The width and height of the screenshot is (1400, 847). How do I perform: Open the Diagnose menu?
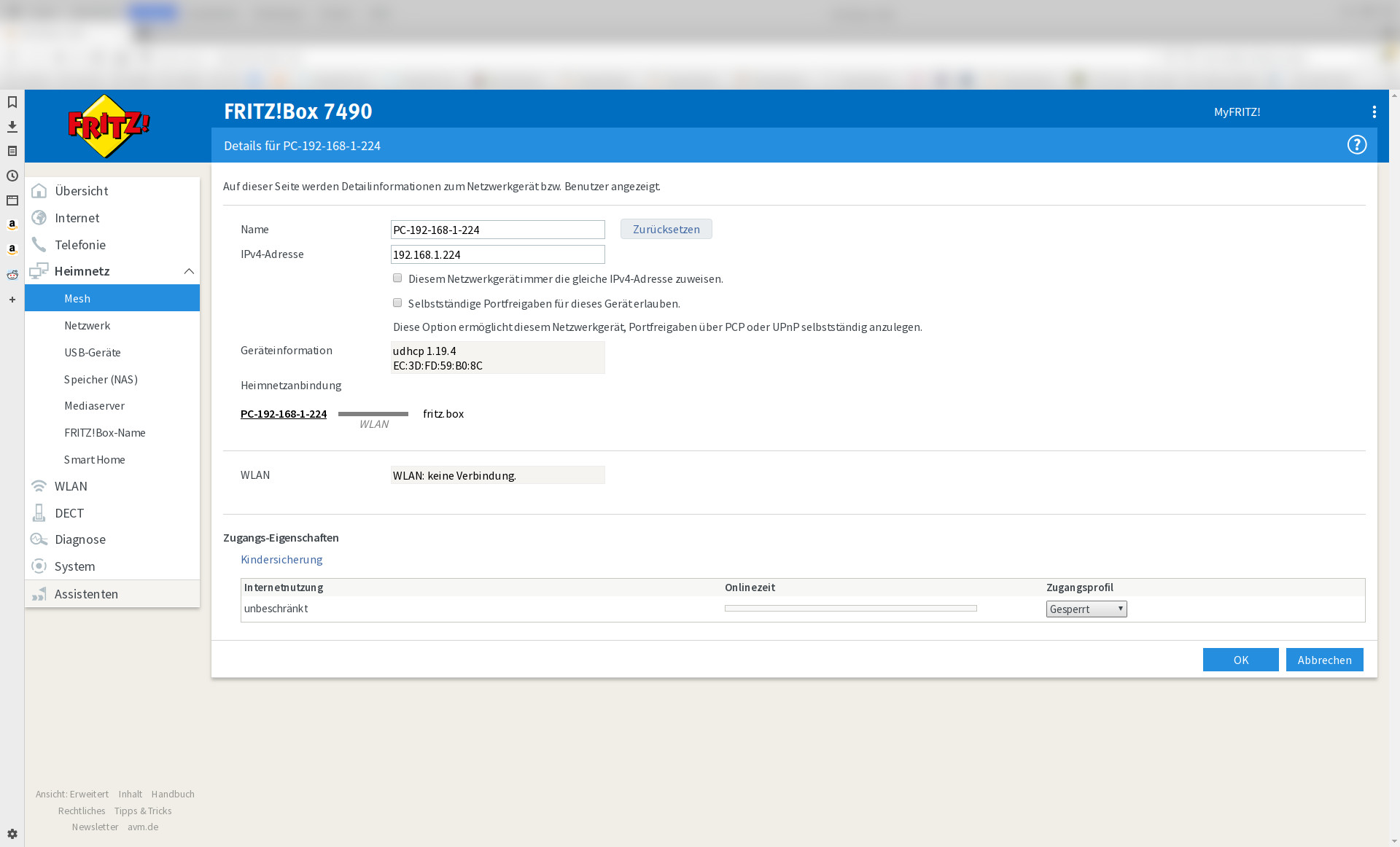coord(112,539)
